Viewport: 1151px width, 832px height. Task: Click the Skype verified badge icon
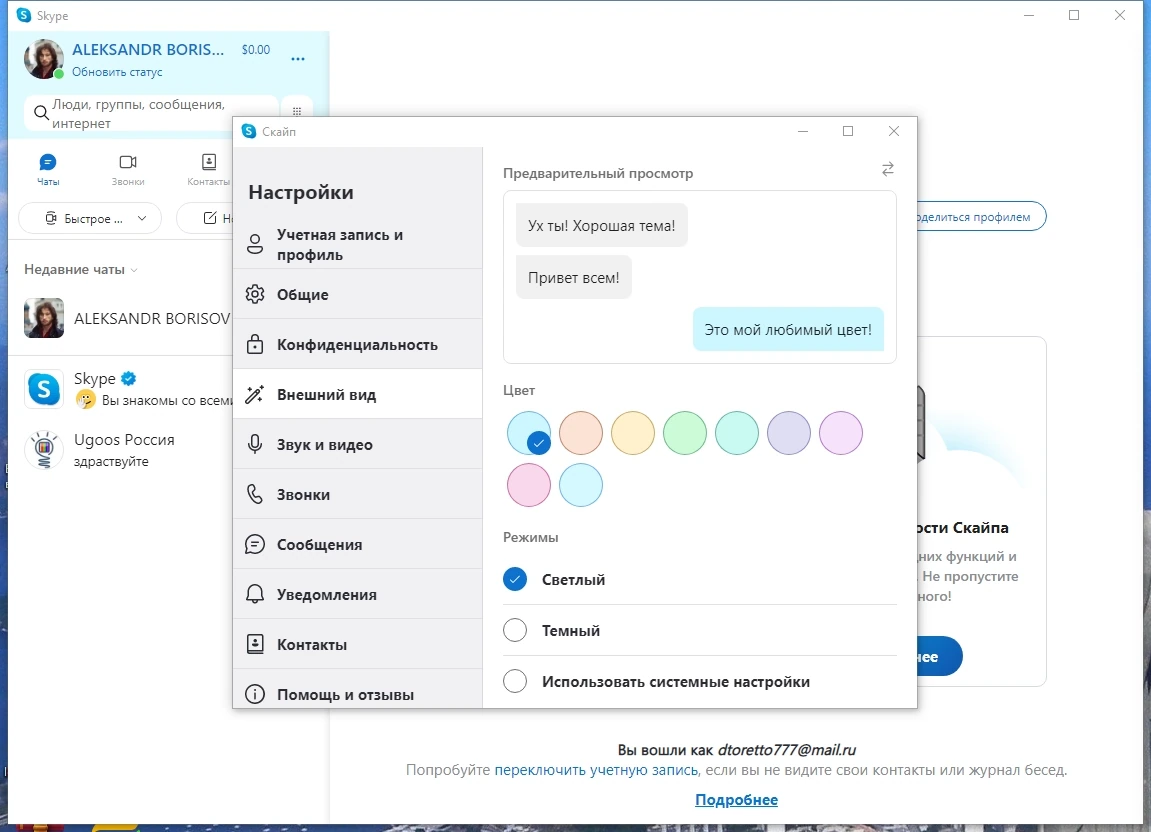(128, 378)
